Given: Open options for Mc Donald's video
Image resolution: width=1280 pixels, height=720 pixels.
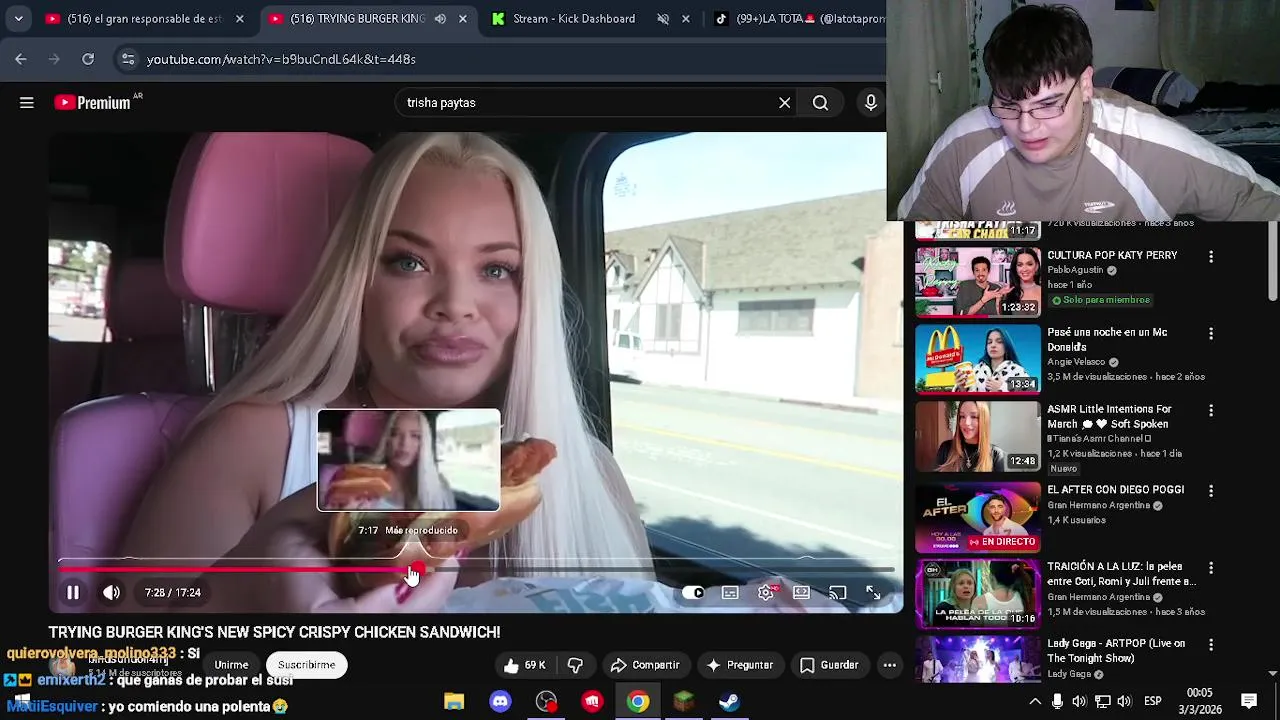Looking at the screenshot, I should click(1211, 334).
